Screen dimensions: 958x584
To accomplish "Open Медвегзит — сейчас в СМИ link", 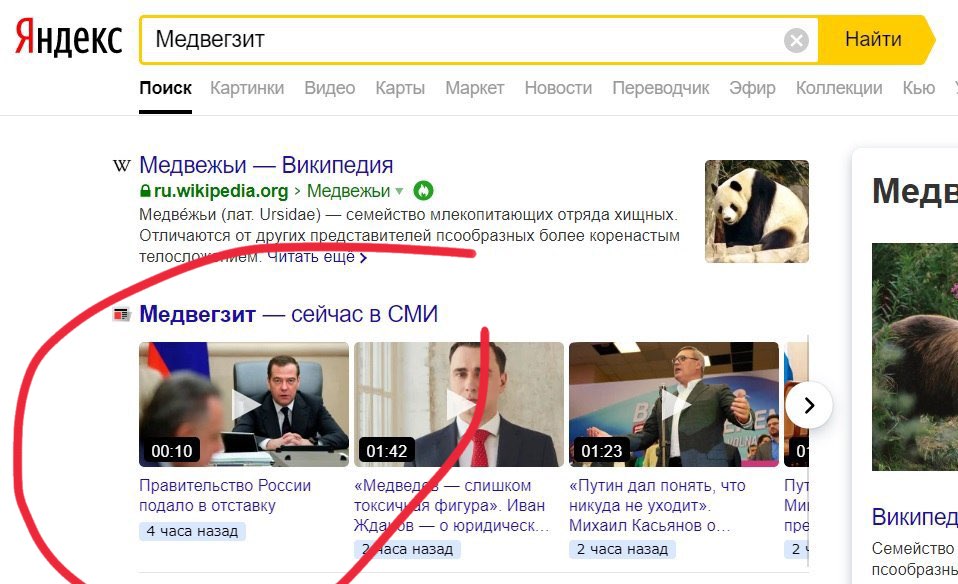I will coord(288,314).
